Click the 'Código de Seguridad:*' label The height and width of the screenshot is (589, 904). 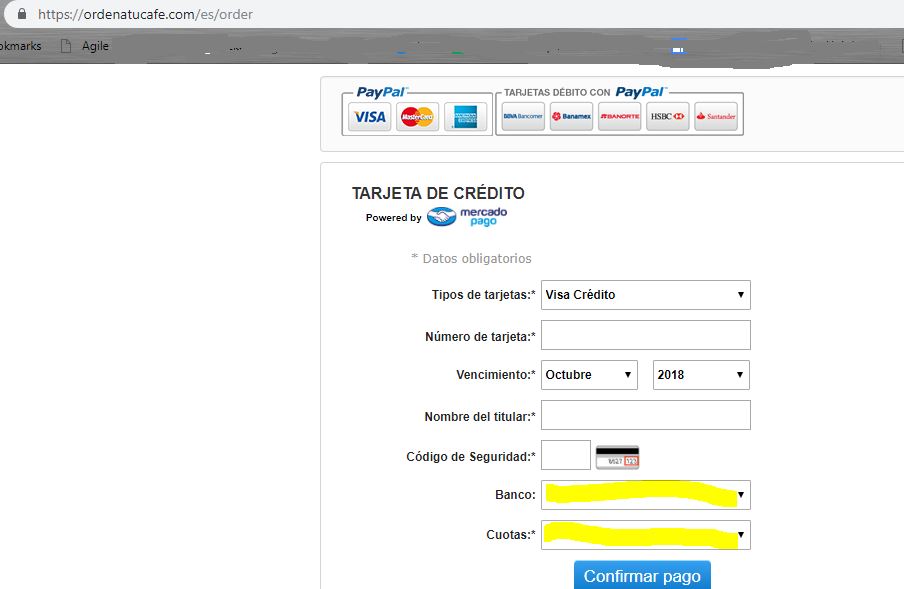(471, 457)
